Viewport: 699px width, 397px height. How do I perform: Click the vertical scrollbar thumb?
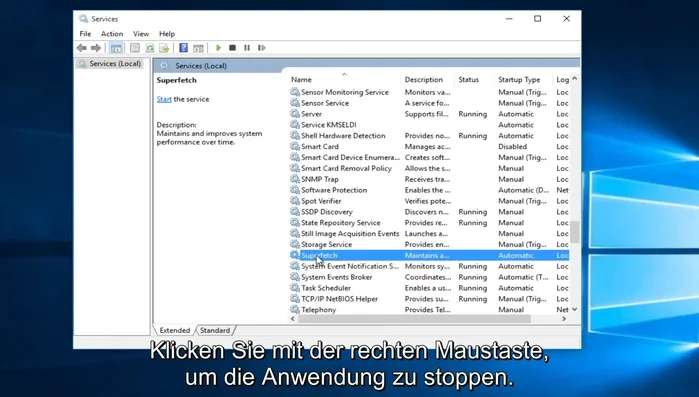coord(575,232)
